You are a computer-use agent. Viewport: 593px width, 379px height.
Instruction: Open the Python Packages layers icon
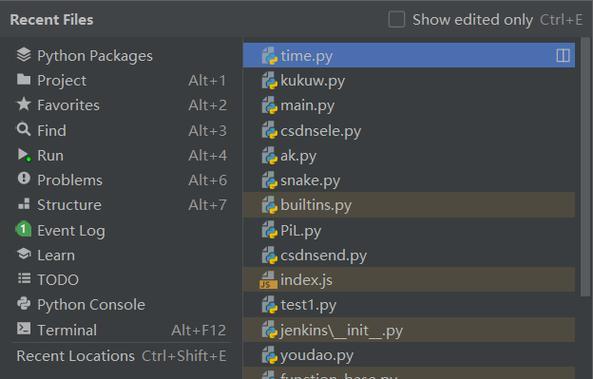coord(24,55)
